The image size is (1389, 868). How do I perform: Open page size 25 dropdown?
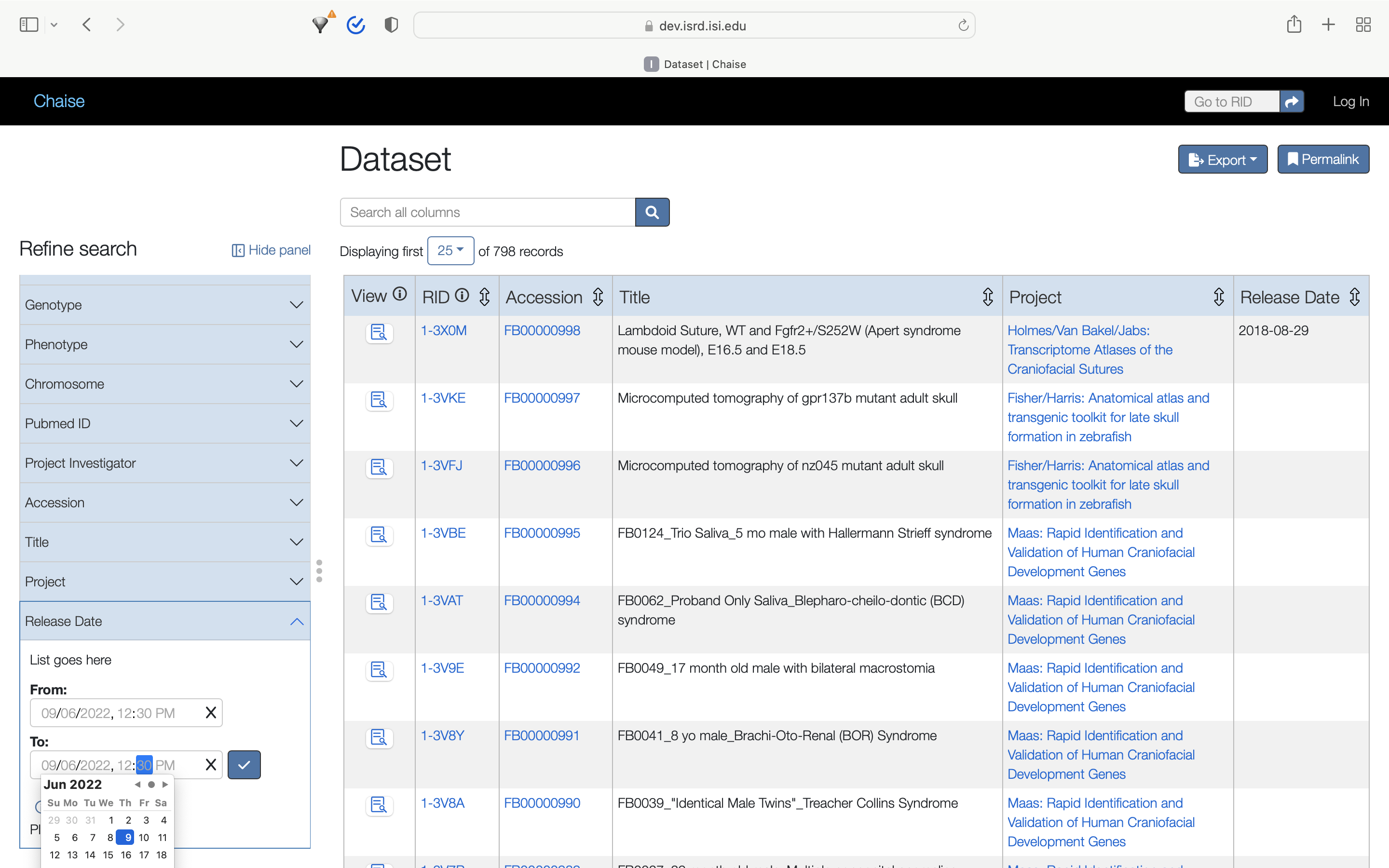[x=450, y=251]
